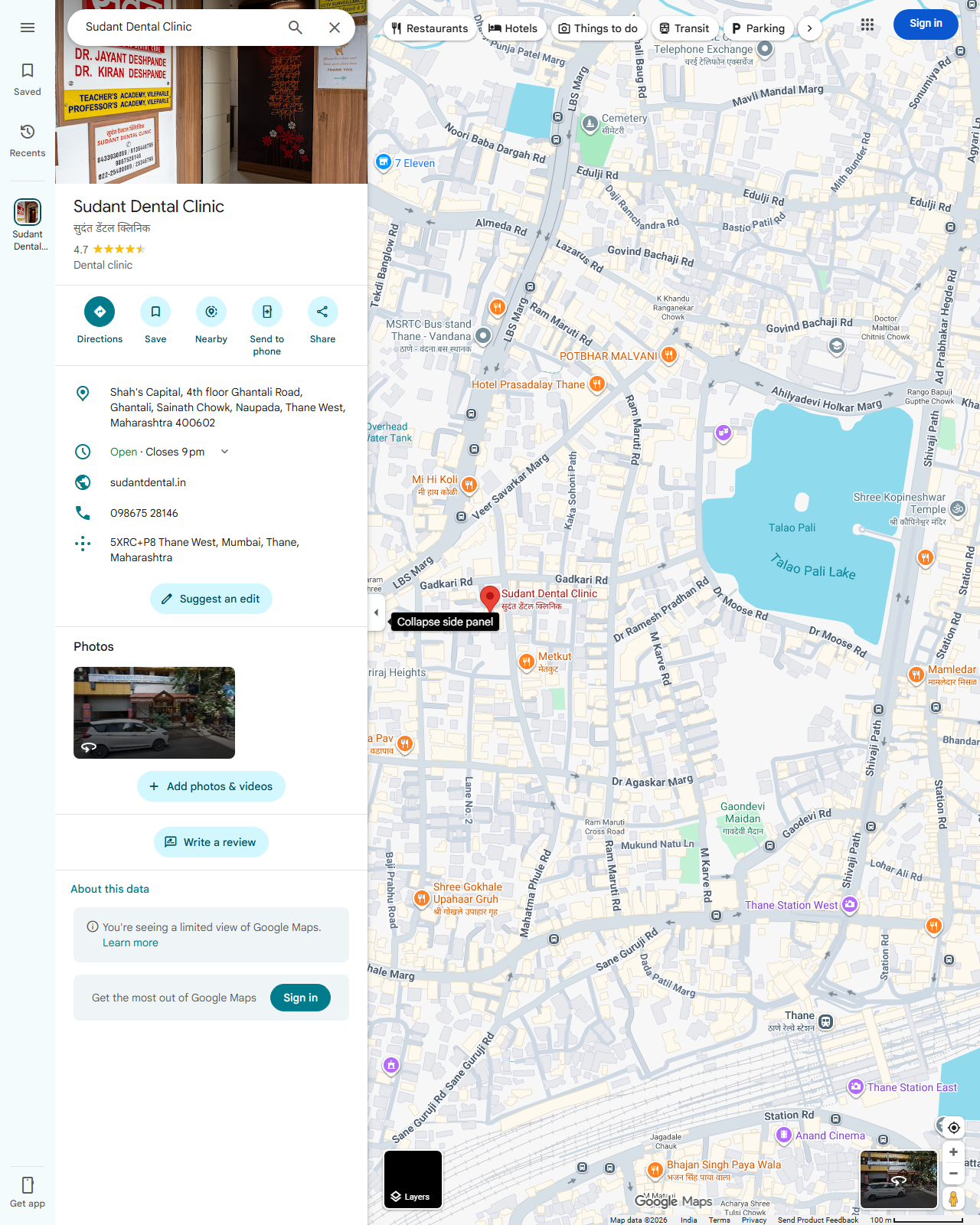Screen dimensions: 980x1225
Task: Click India region link in footer
Action: tap(689, 1220)
